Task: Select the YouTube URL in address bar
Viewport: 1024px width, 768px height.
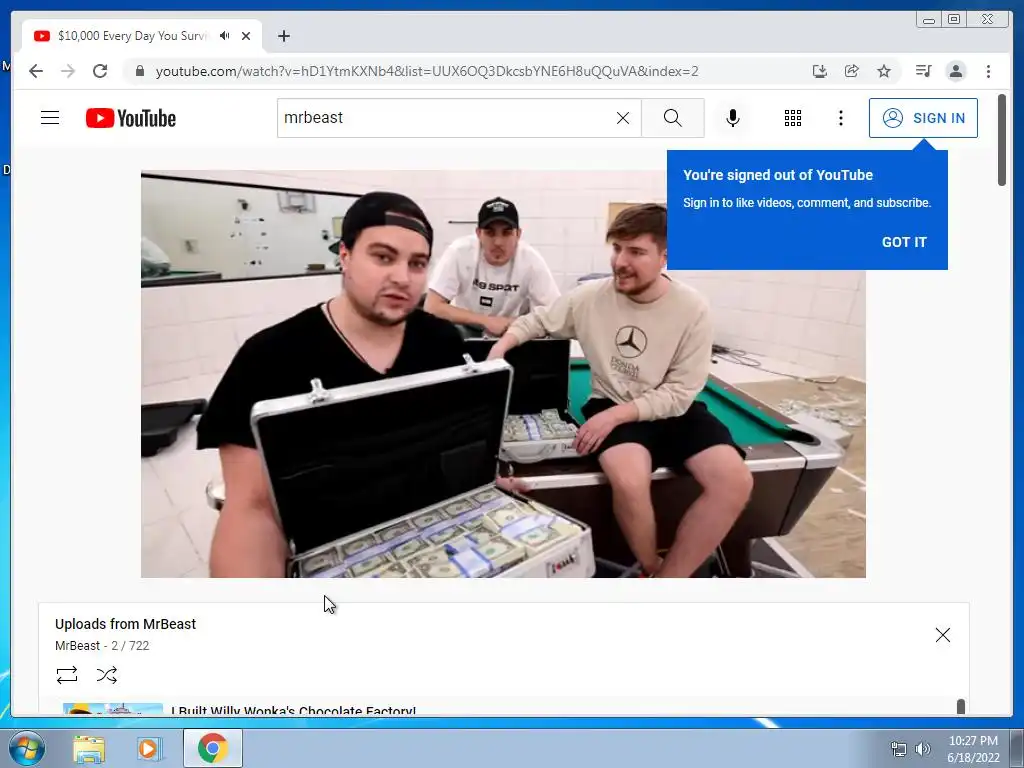Action: (x=426, y=71)
